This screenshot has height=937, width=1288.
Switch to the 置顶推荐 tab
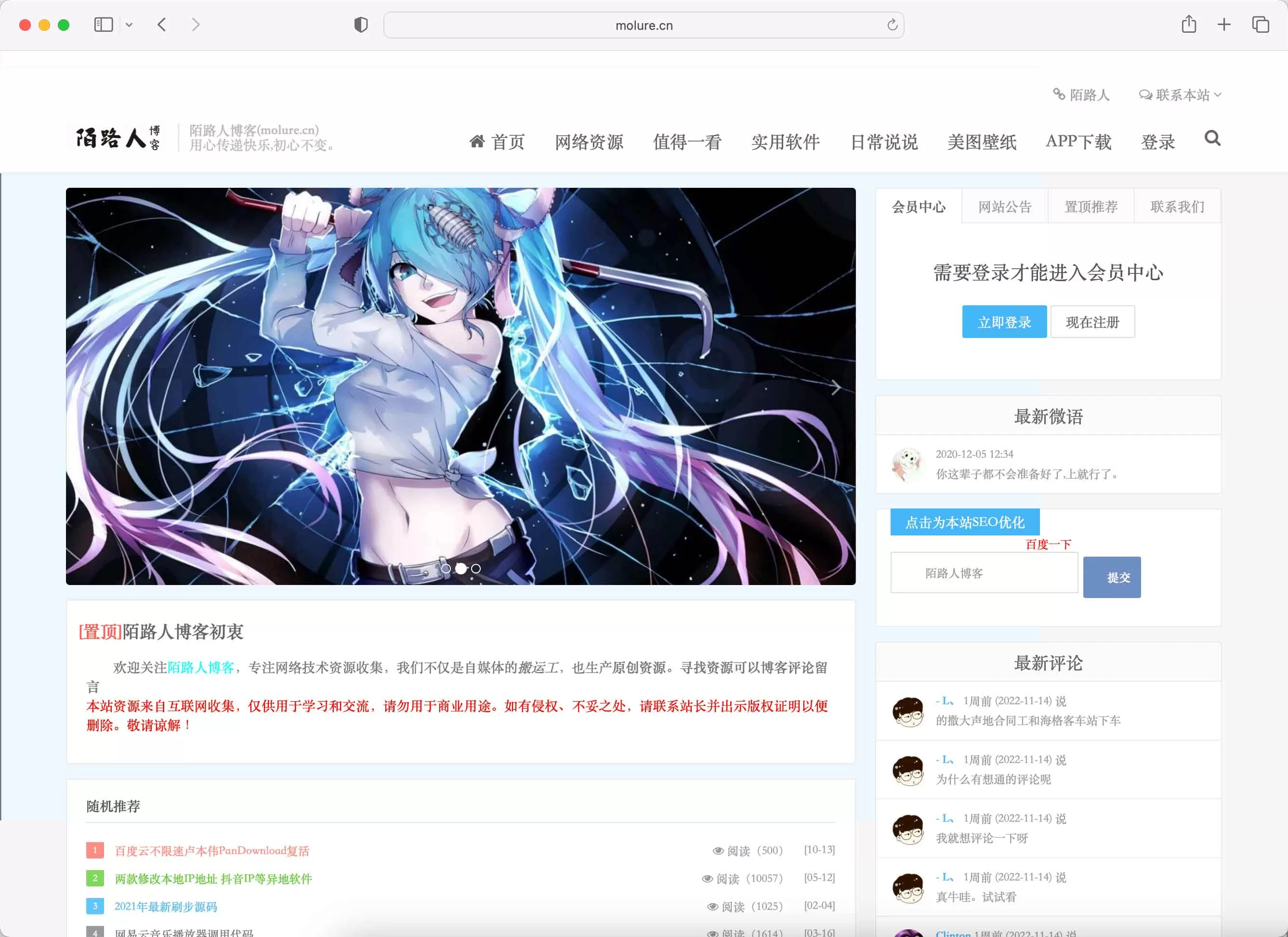(1091, 207)
